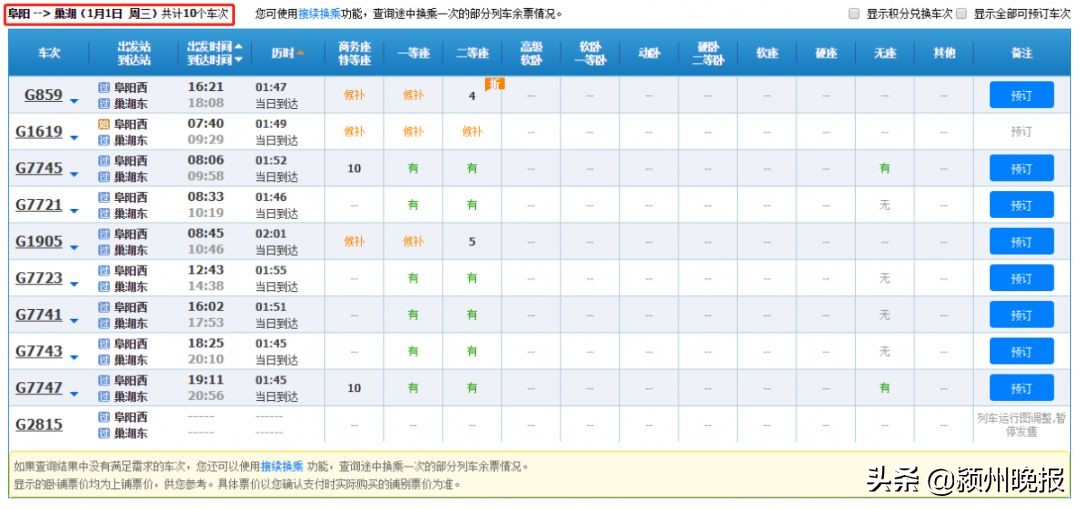Image resolution: width=1080 pixels, height=509 pixels.
Task: Select the G7745 商务座 cell showing 10
Action: pos(354,168)
